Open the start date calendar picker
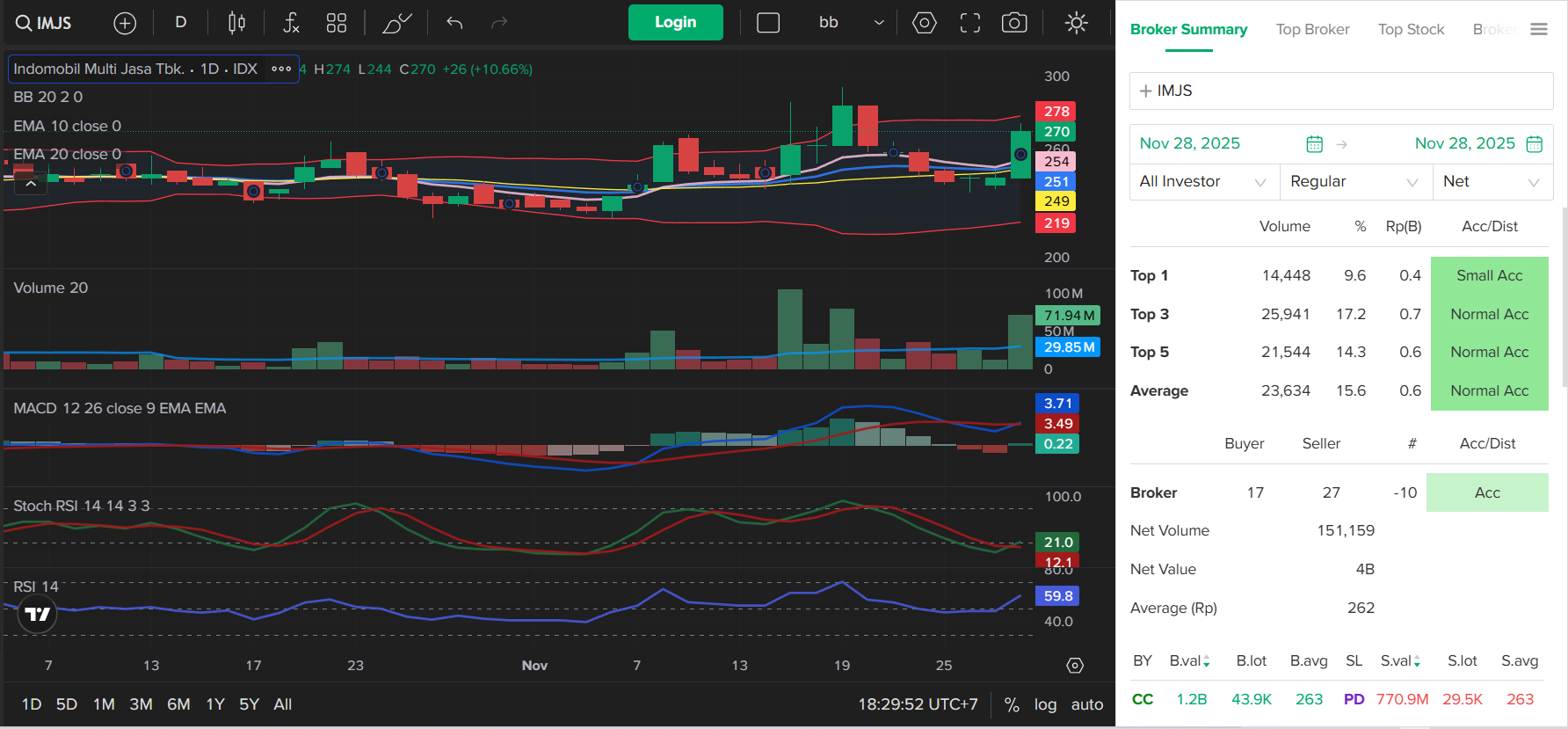This screenshot has width=1568, height=729. tap(1314, 144)
